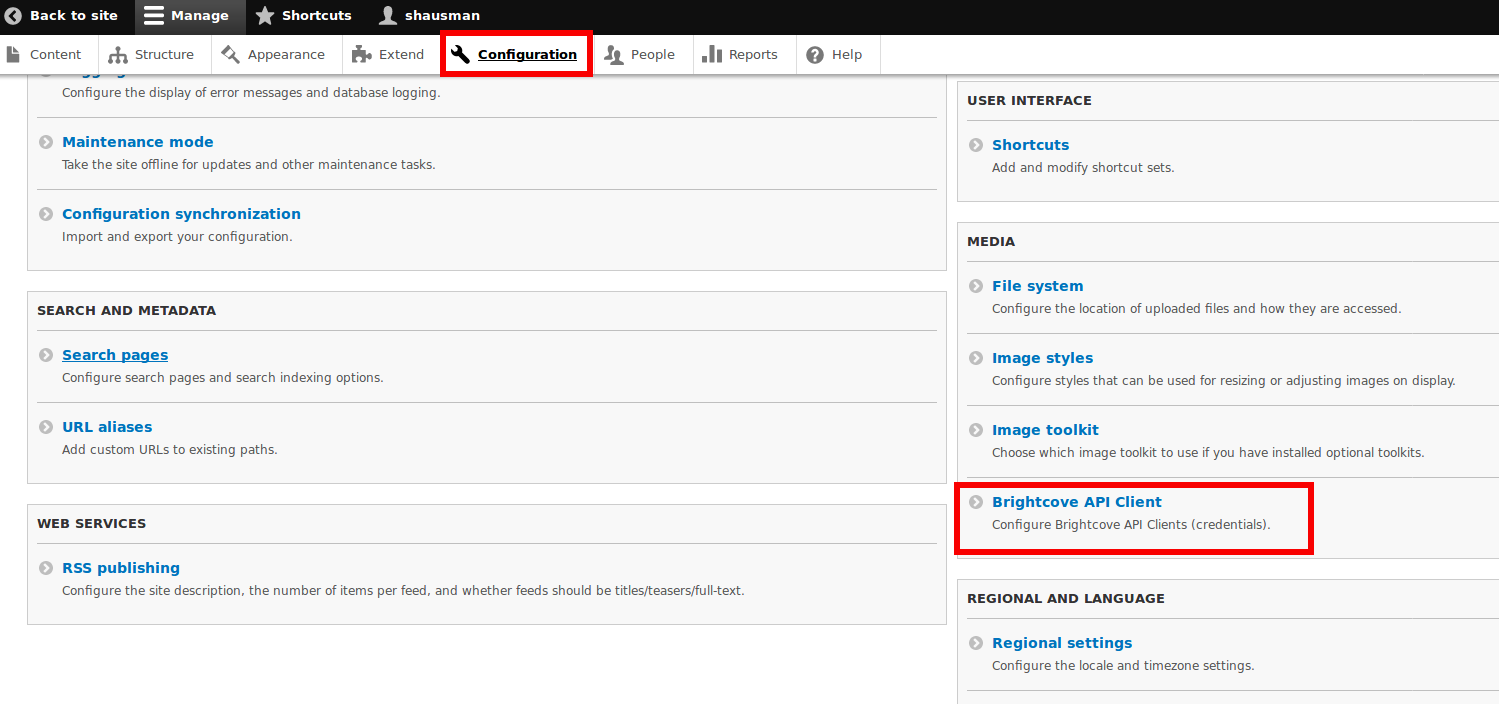Open the Manage hamburger icon
Viewport: 1499px width, 704px height.
point(152,15)
